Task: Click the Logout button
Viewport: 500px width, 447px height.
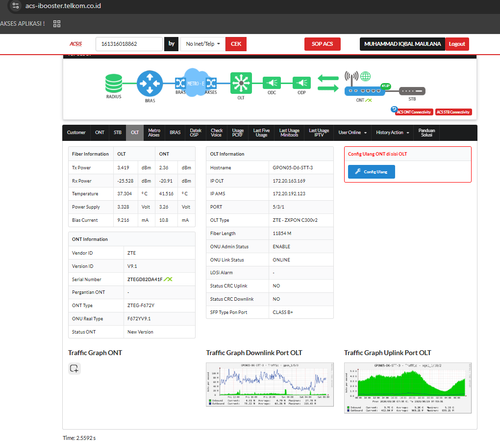Action: [457, 44]
